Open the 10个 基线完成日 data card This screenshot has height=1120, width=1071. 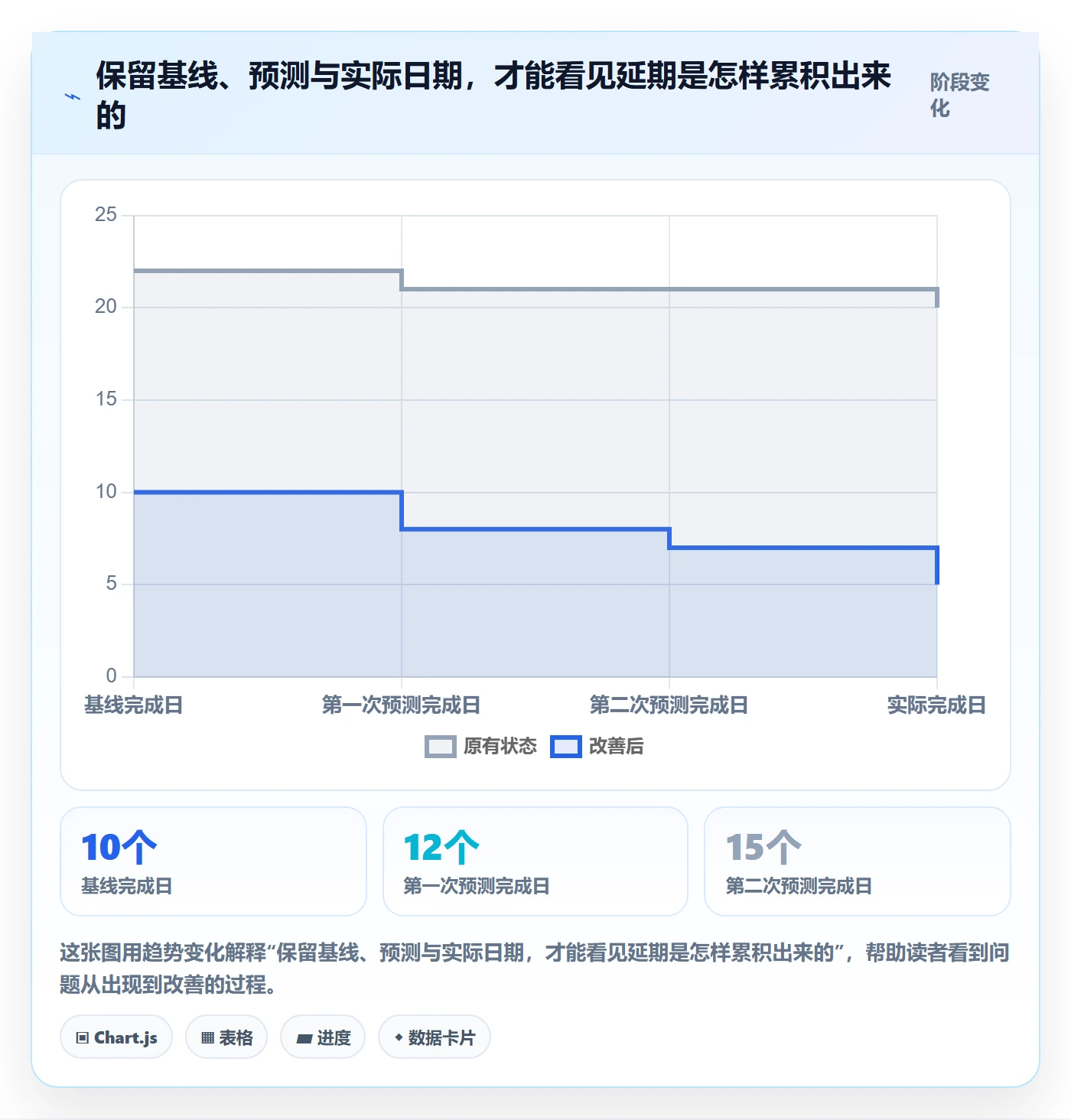(x=213, y=861)
